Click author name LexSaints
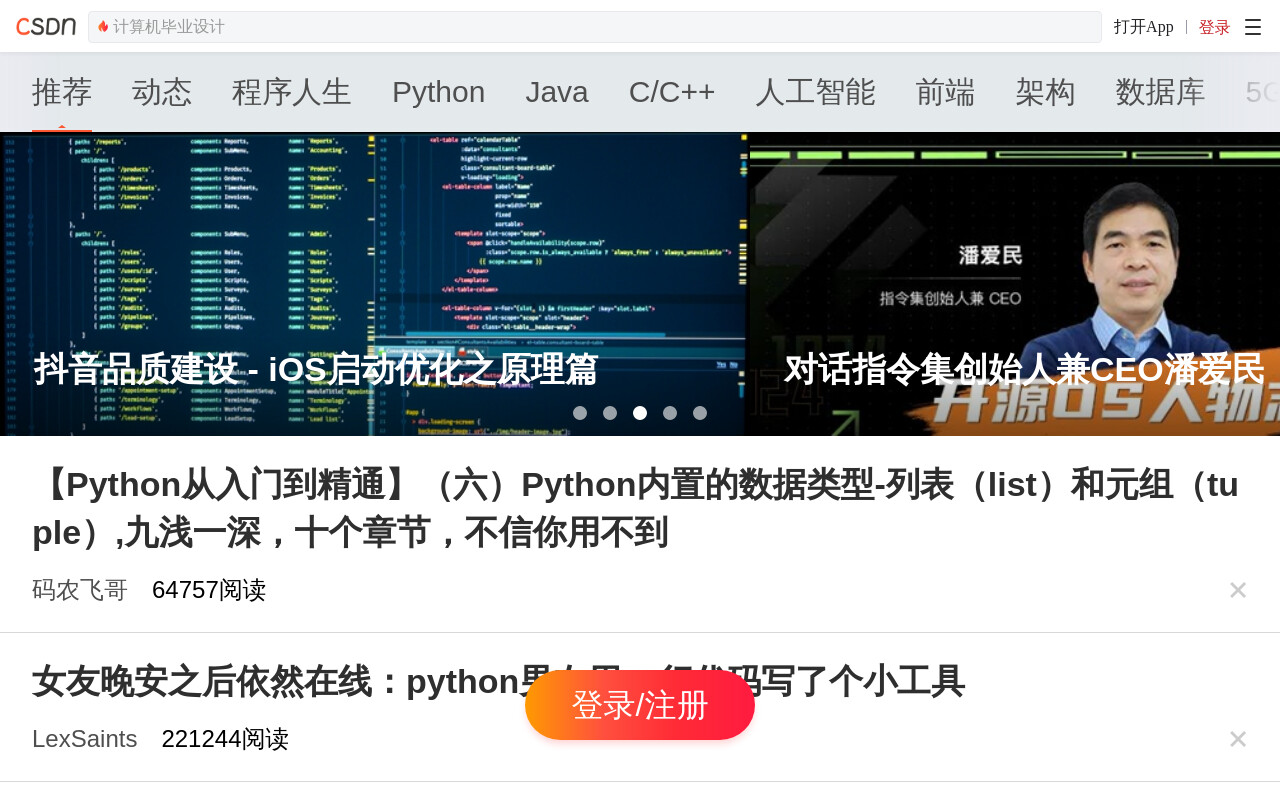This screenshot has height=800, width=1280. click(85, 739)
